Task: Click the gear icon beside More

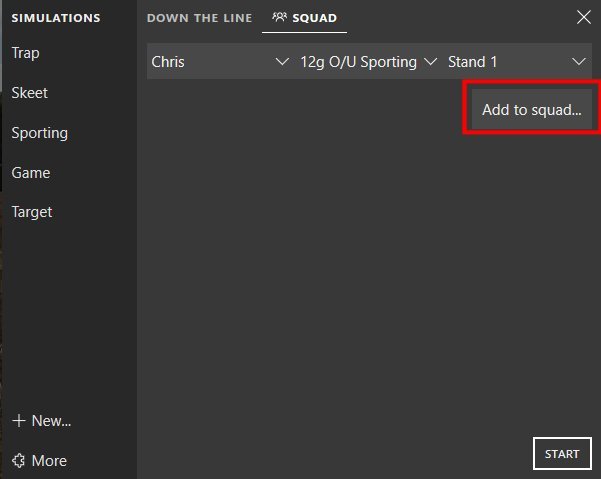Action: coord(18,461)
